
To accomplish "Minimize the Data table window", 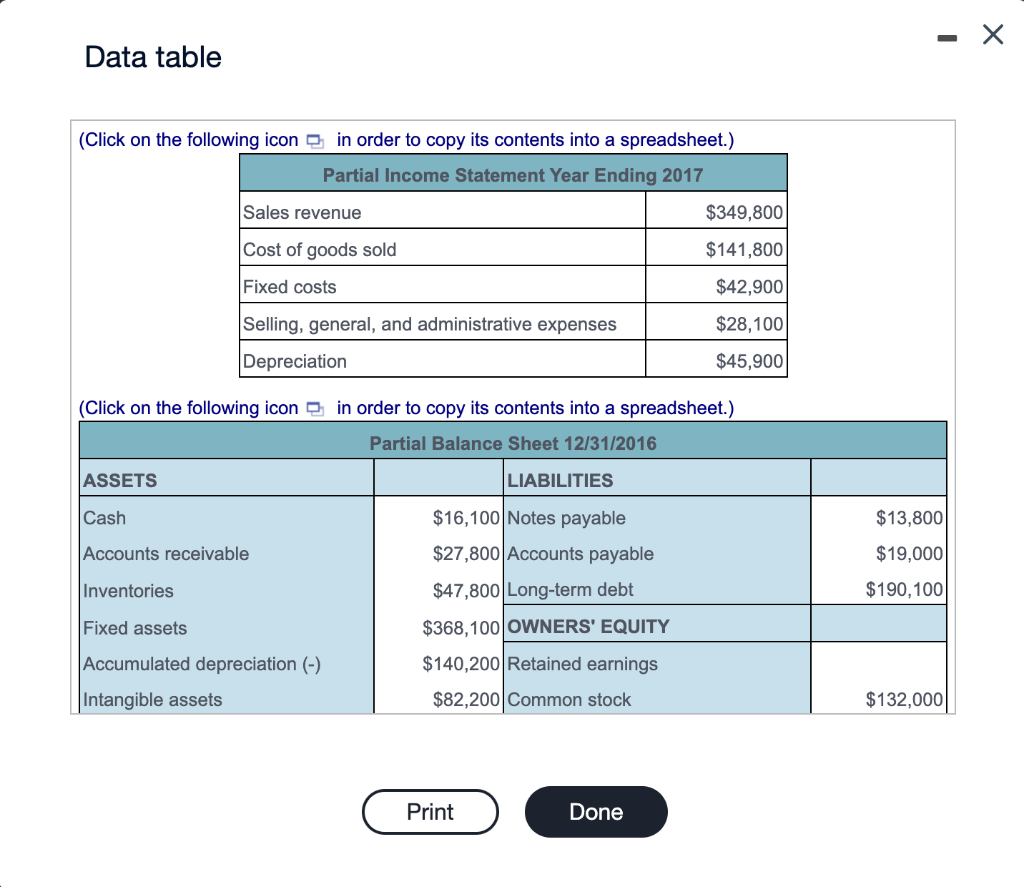I will pyautogui.click(x=946, y=36).
